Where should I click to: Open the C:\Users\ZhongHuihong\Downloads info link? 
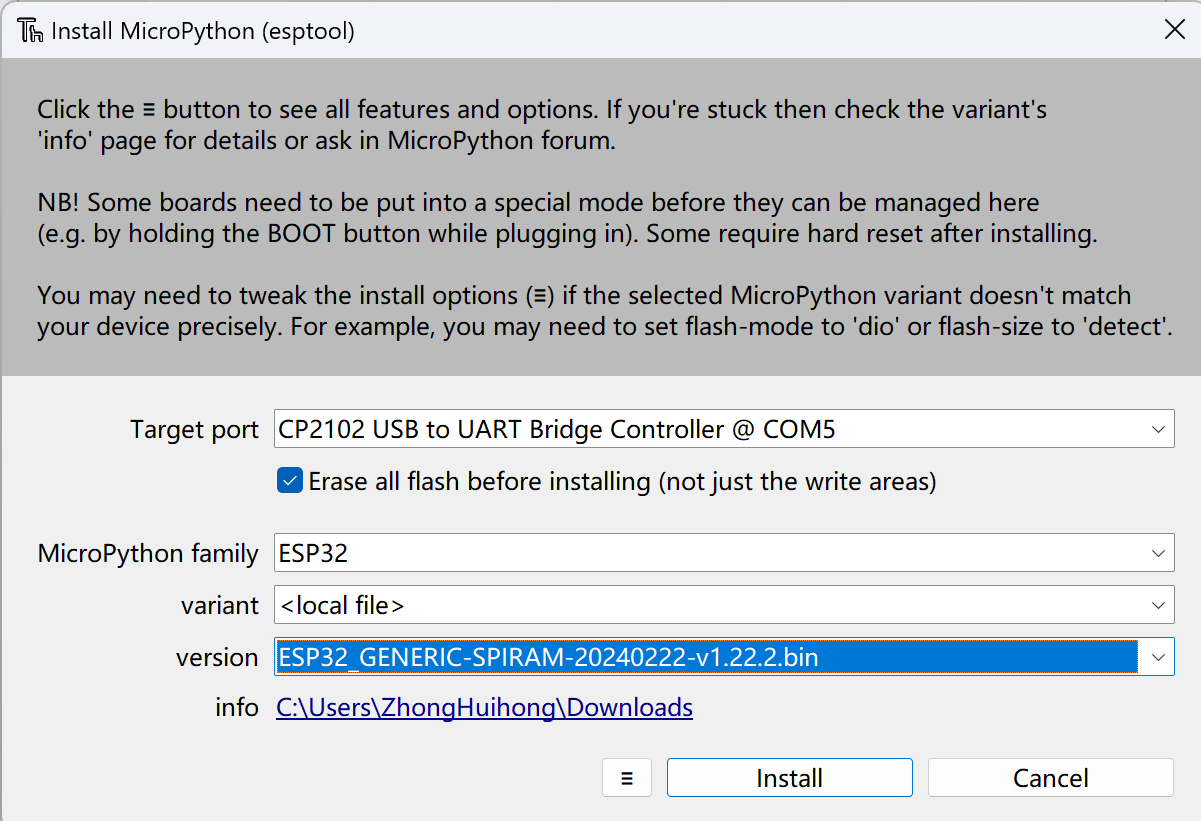(485, 708)
